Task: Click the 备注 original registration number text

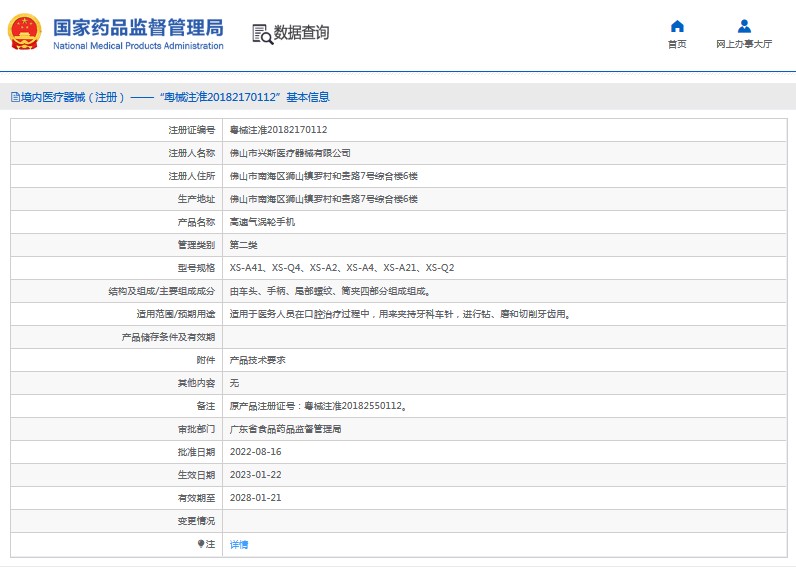Action: (317, 406)
